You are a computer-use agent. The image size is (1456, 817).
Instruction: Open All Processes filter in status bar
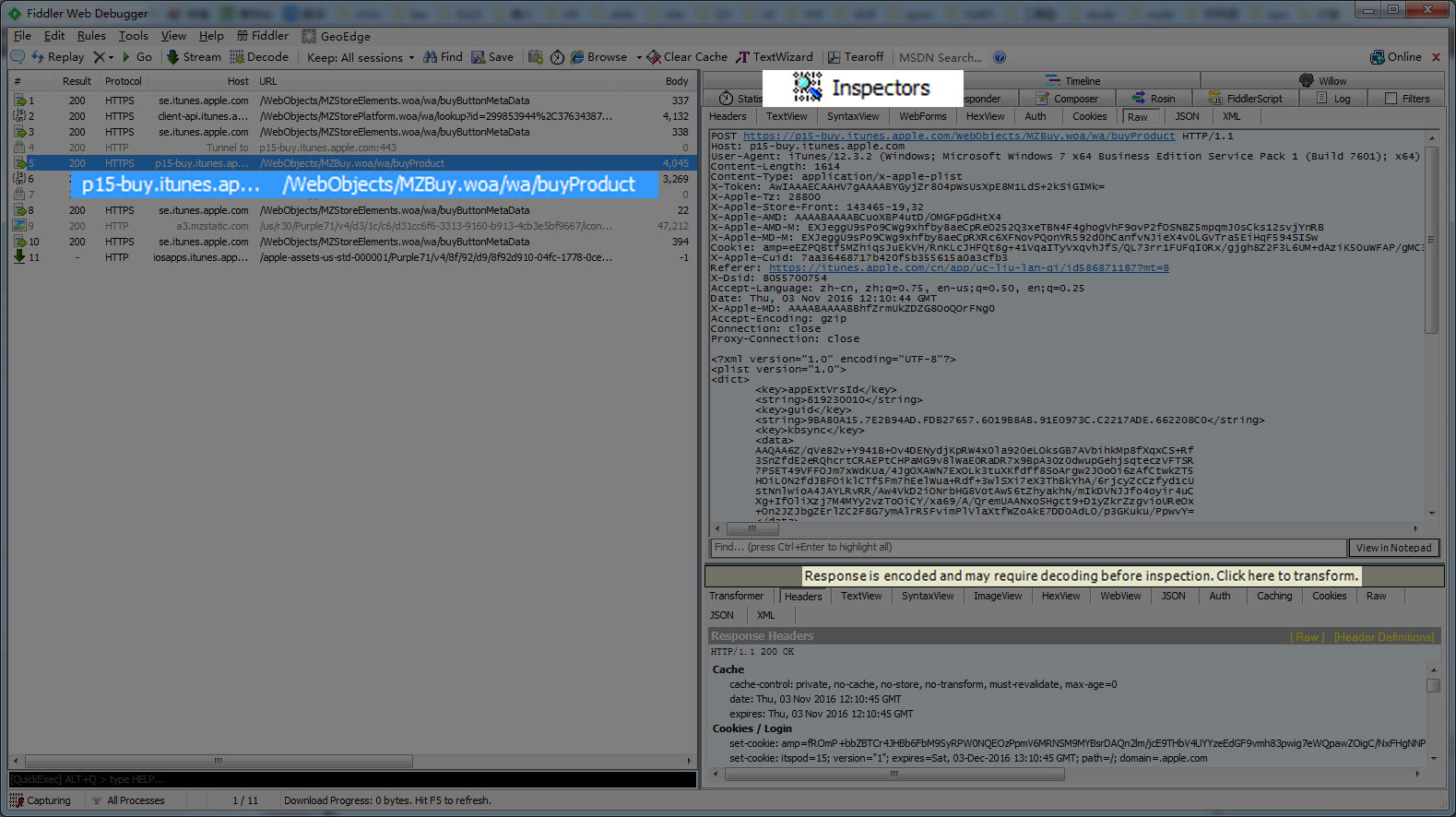point(128,800)
